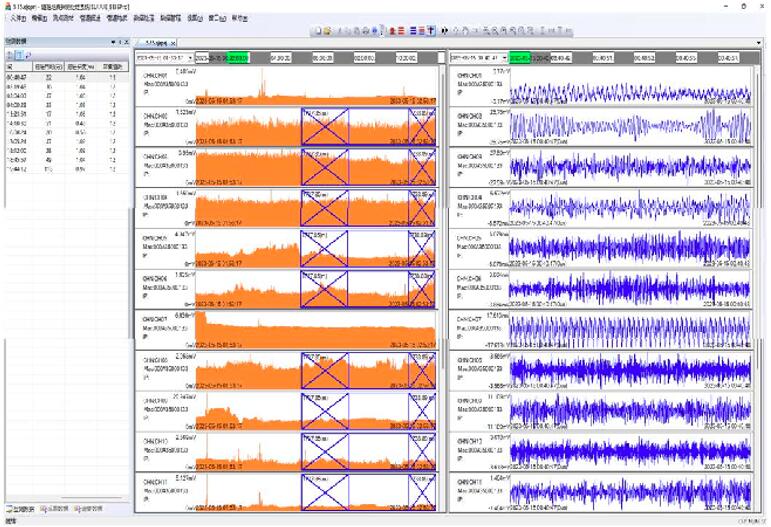Click the black double-arrow icon in the toolbar
Screen dimensions: 771x527
(443, 30)
